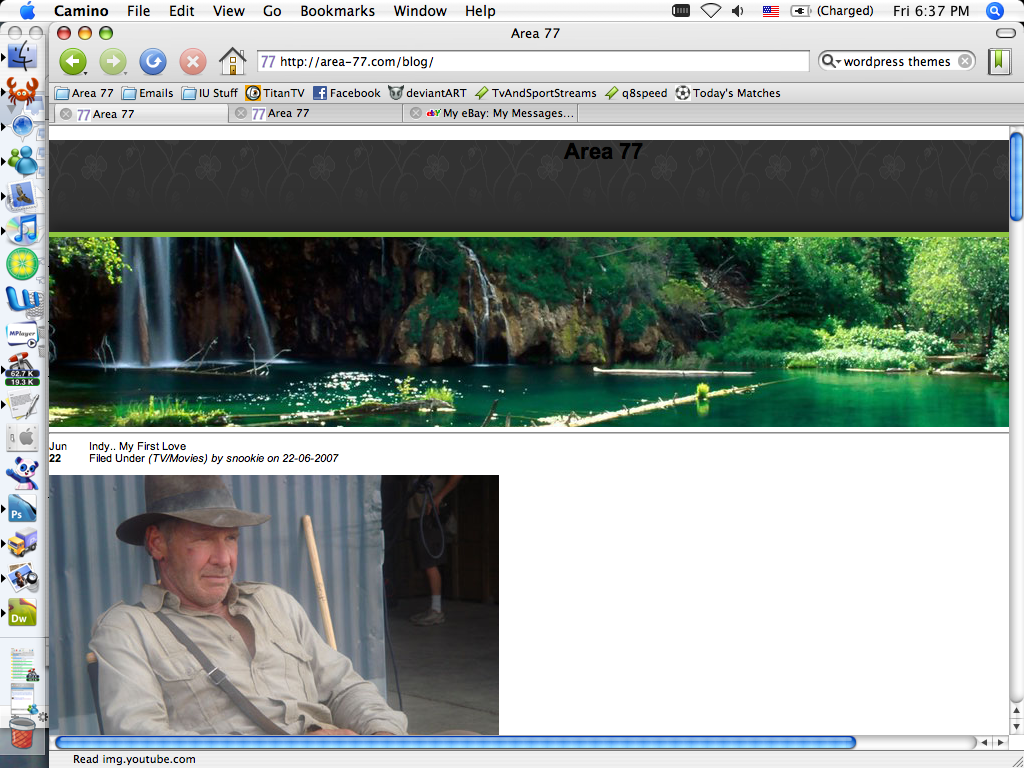This screenshot has width=1024, height=768.
Task: Open the Today's Matches bookmark
Action: tap(728, 93)
